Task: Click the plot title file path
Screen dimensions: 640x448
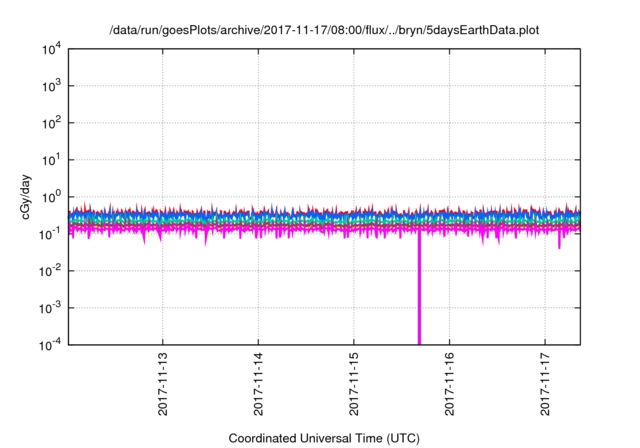Action: (324, 30)
